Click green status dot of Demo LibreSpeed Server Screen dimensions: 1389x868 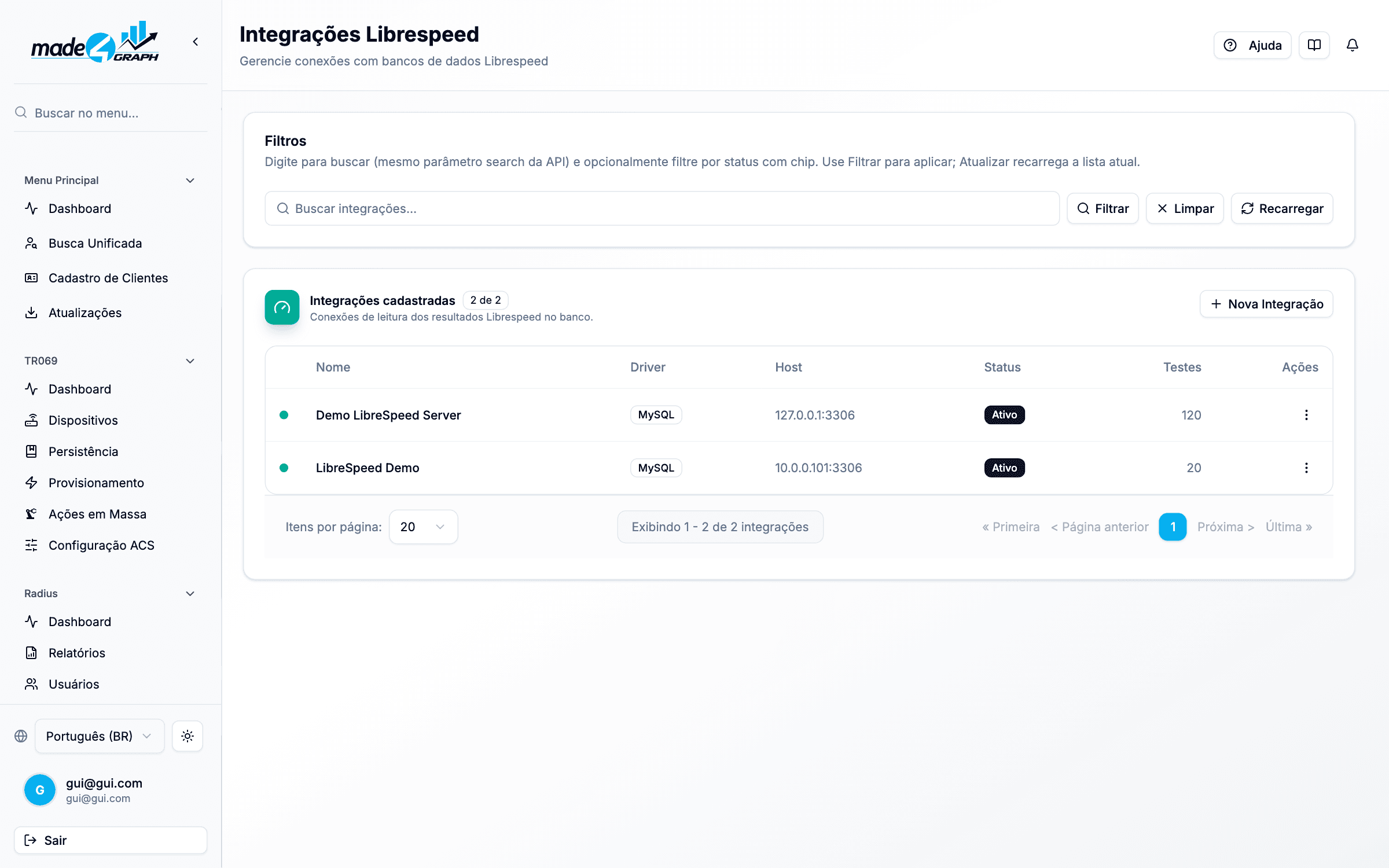click(x=284, y=415)
